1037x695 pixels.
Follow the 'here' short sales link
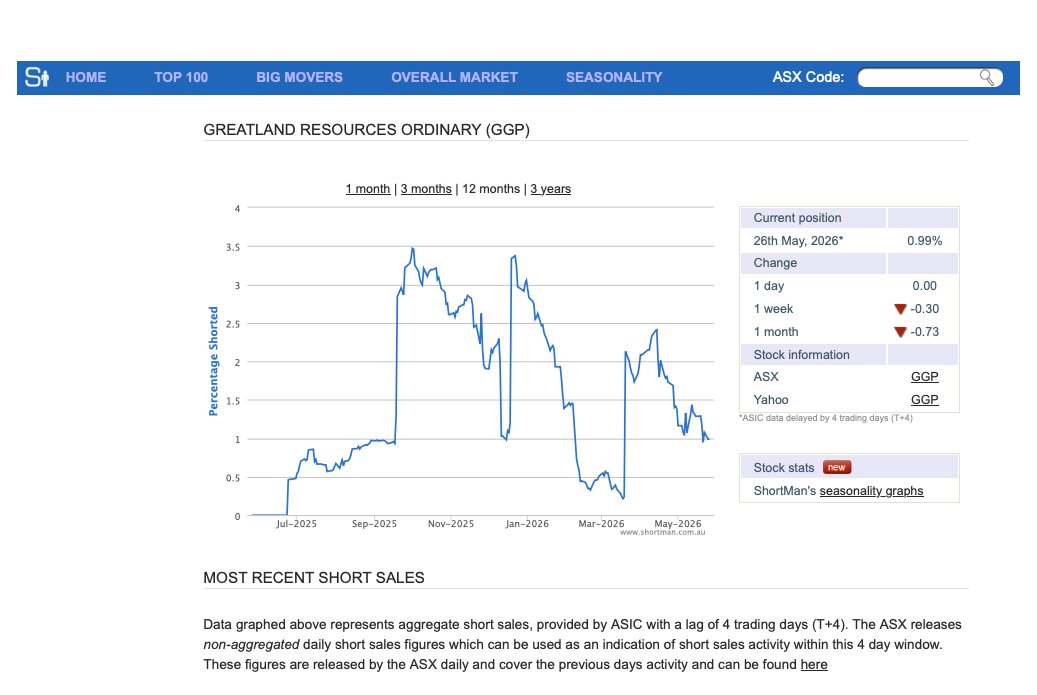coord(813,665)
